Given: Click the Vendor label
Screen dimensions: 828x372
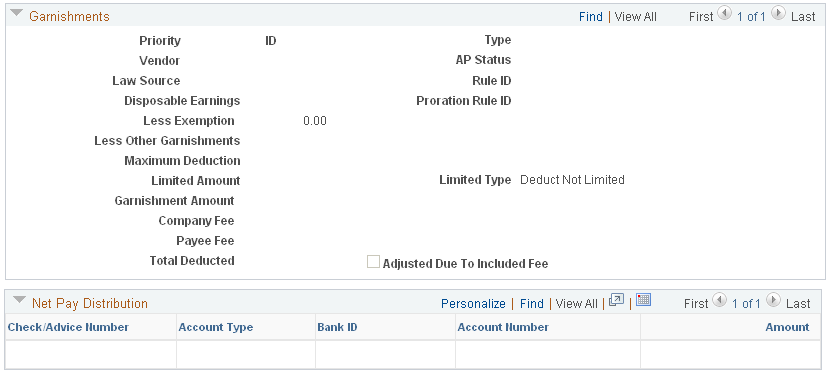Looking at the screenshot, I should (x=159, y=60).
